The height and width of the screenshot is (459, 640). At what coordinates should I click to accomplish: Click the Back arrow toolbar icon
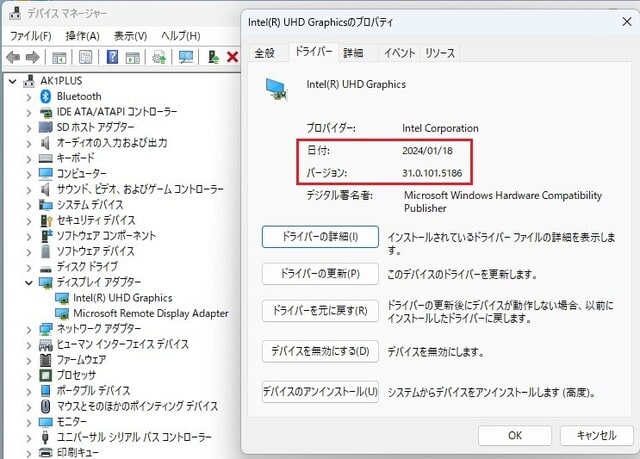(x=13, y=57)
